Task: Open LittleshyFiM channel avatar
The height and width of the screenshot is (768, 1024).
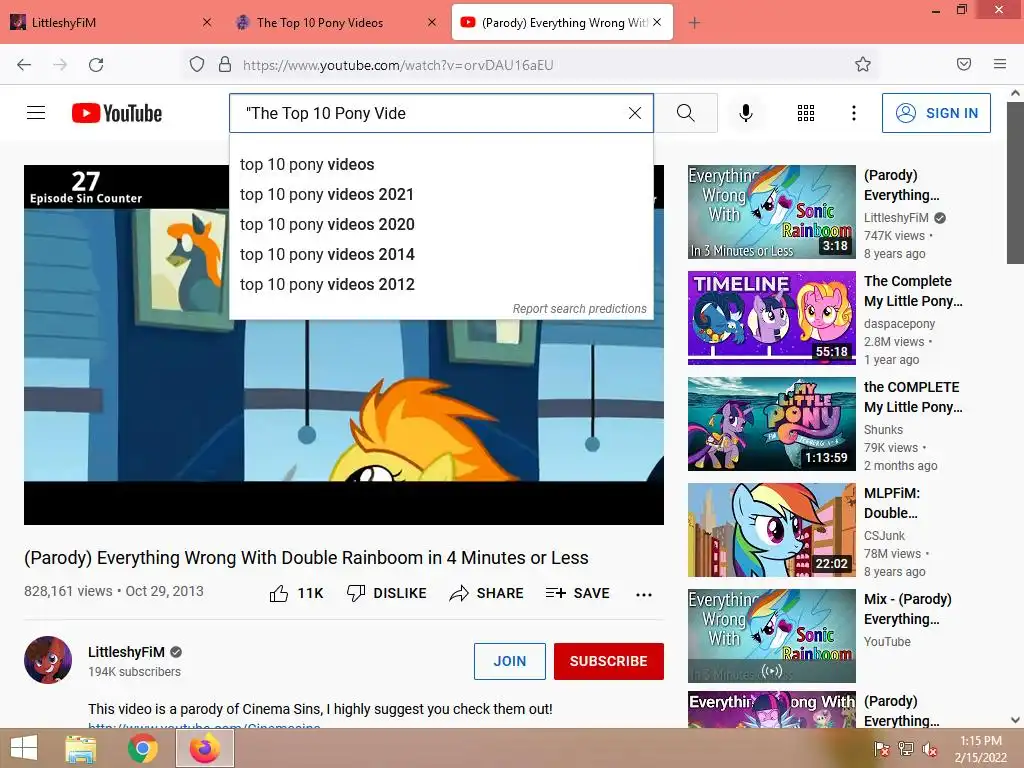Action: coord(48,660)
